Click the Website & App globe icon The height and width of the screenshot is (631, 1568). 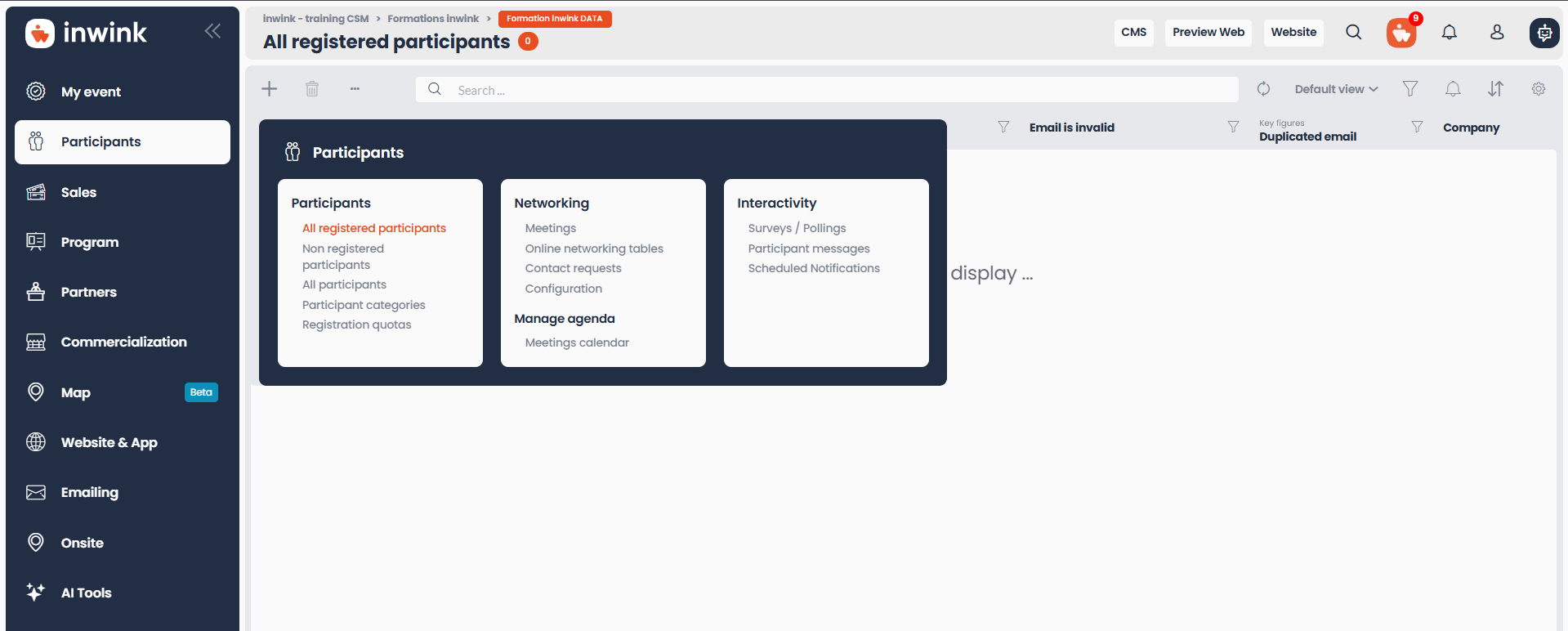(x=36, y=442)
